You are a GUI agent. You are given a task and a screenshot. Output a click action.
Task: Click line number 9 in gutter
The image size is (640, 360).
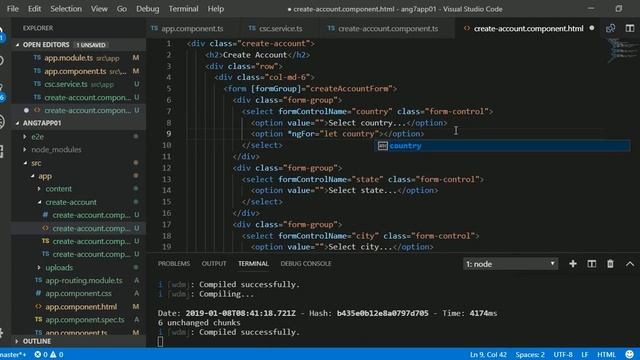pyautogui.click(x=169, y=133)
